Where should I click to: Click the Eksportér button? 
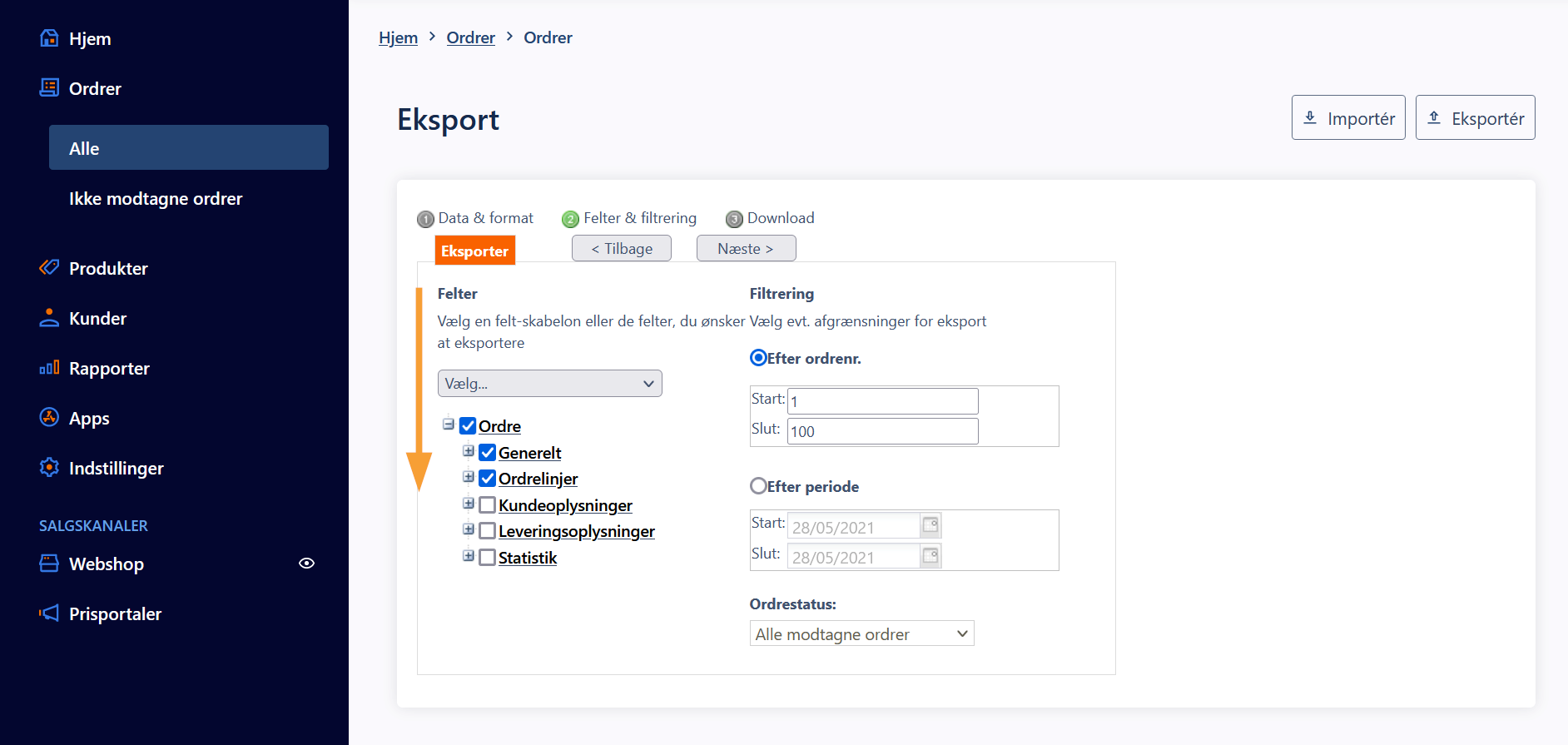pyautogui.click(x=1476, y=117)
